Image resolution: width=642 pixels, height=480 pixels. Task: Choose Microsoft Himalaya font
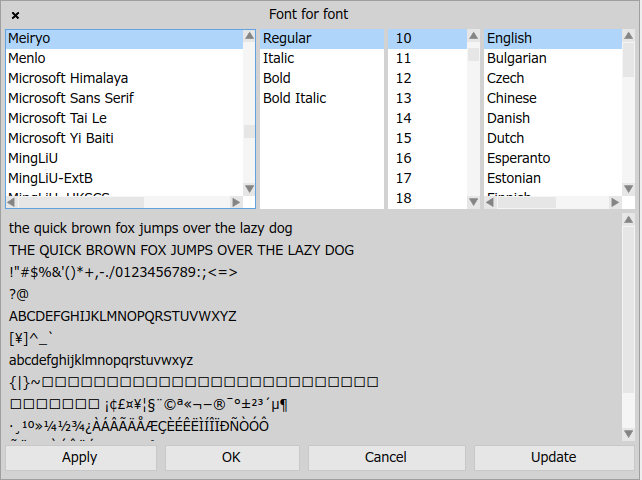[x=124, y=78]
